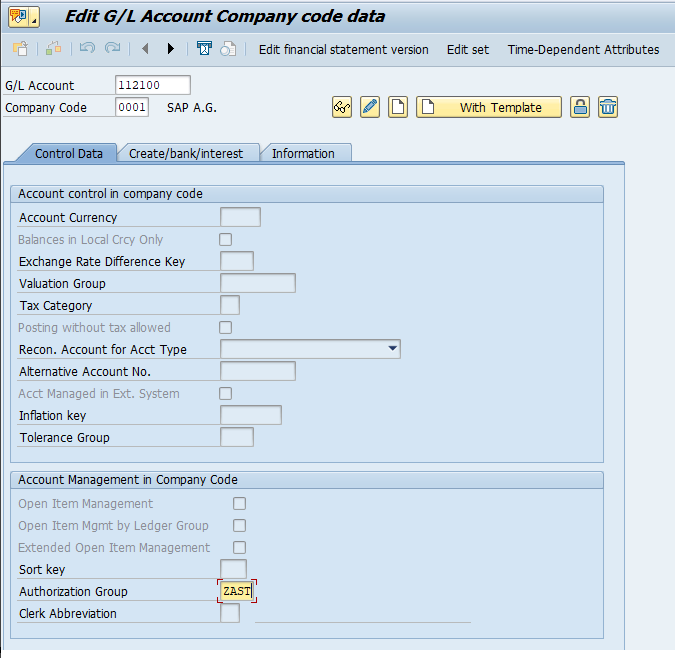Image resolution: width=675 pixels, height=658 pixels.
Task: Click the Alternative Account No. field
Action: (258, 371)
